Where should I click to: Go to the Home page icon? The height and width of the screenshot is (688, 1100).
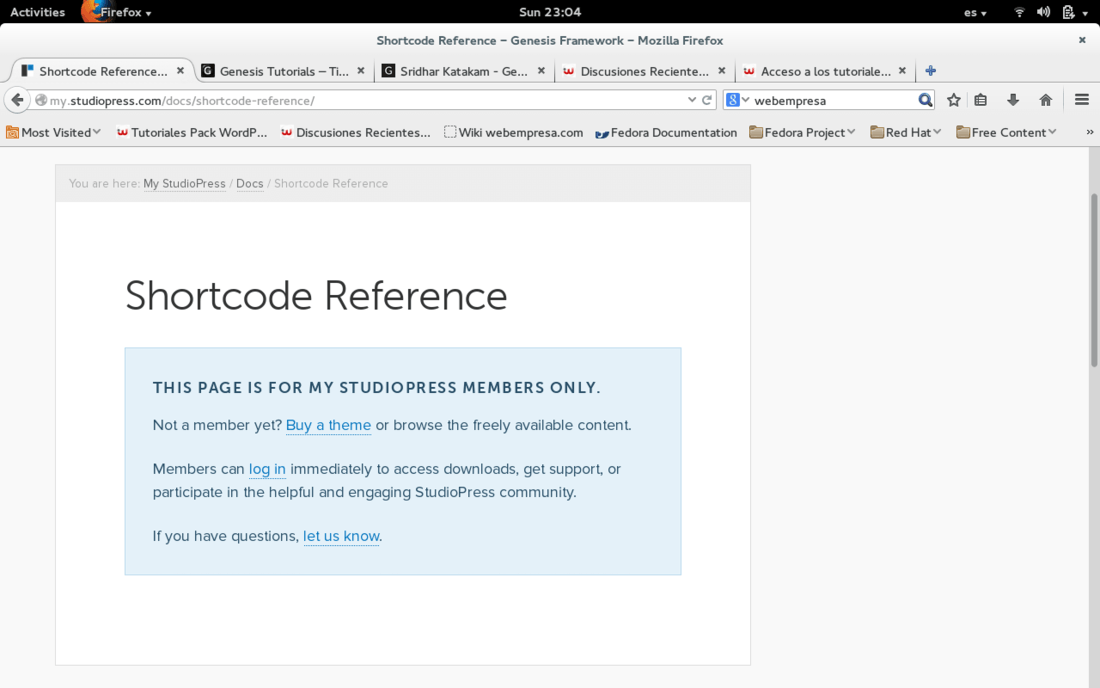(x=1045, y=100)
